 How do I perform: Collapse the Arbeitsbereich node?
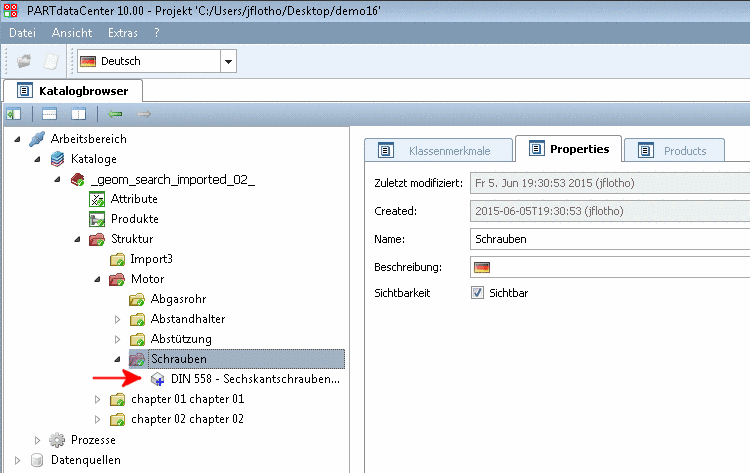(18, 139)
